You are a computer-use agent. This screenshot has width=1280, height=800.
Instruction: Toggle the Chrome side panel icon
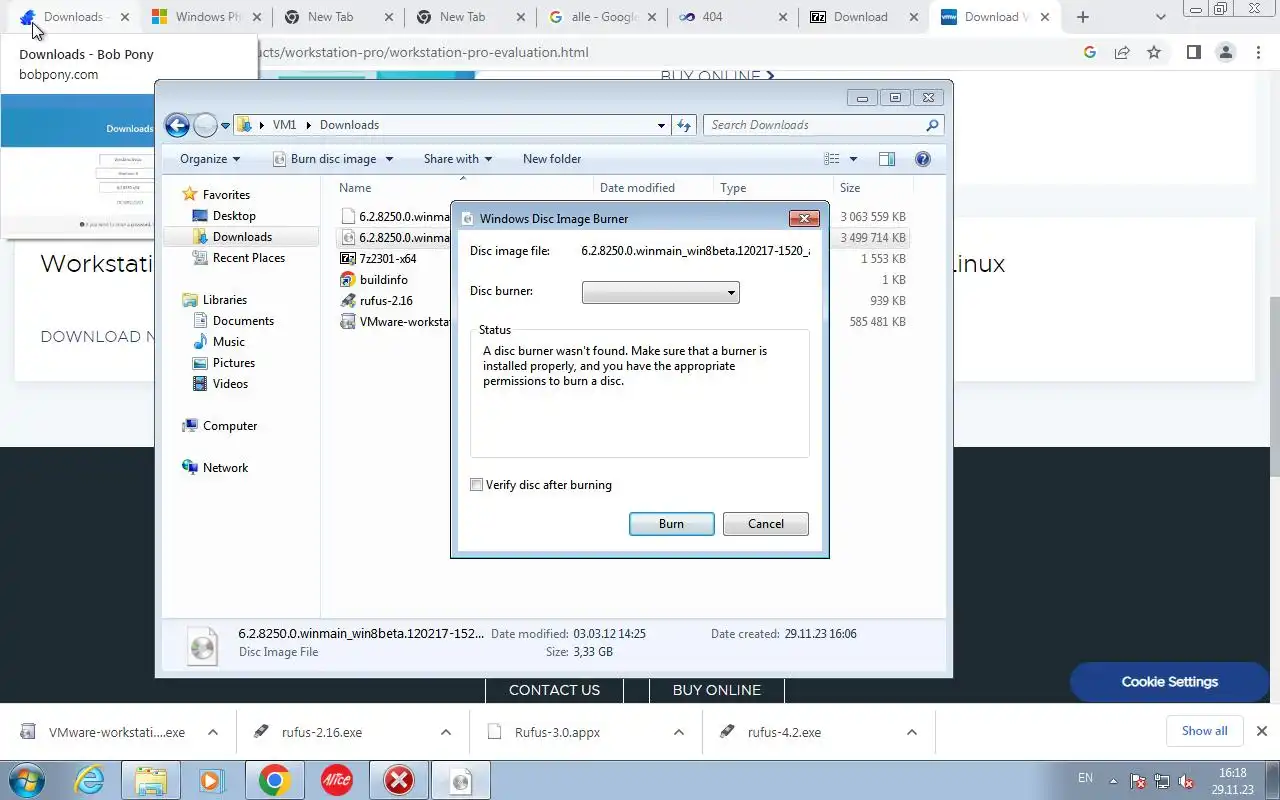coord(1193,53)
